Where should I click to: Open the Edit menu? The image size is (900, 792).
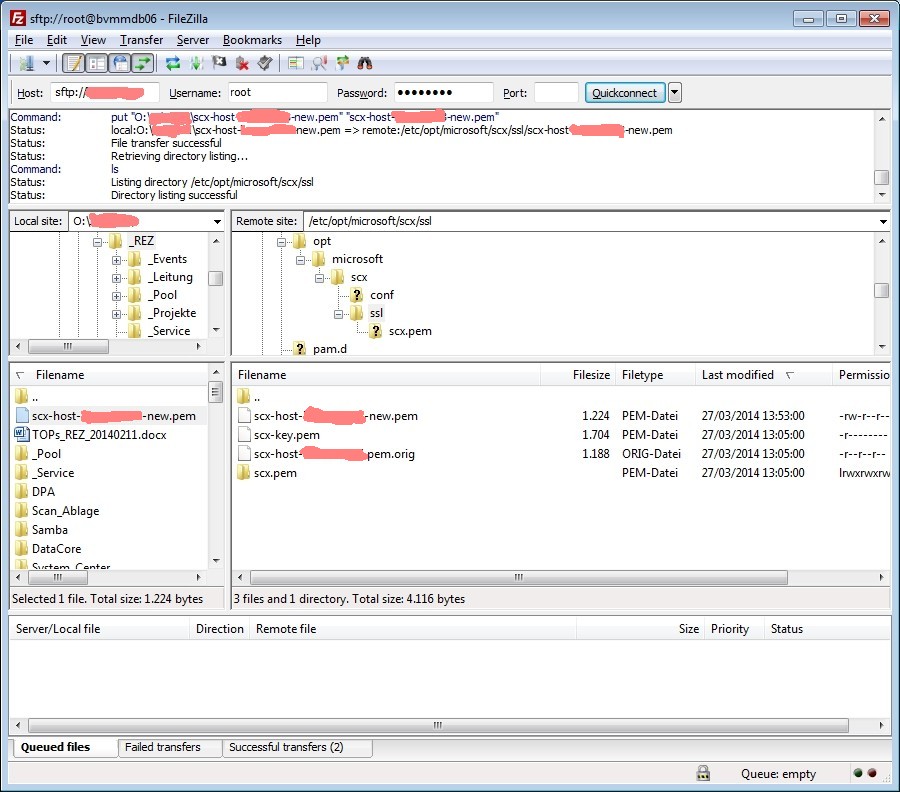pos(57,40)
